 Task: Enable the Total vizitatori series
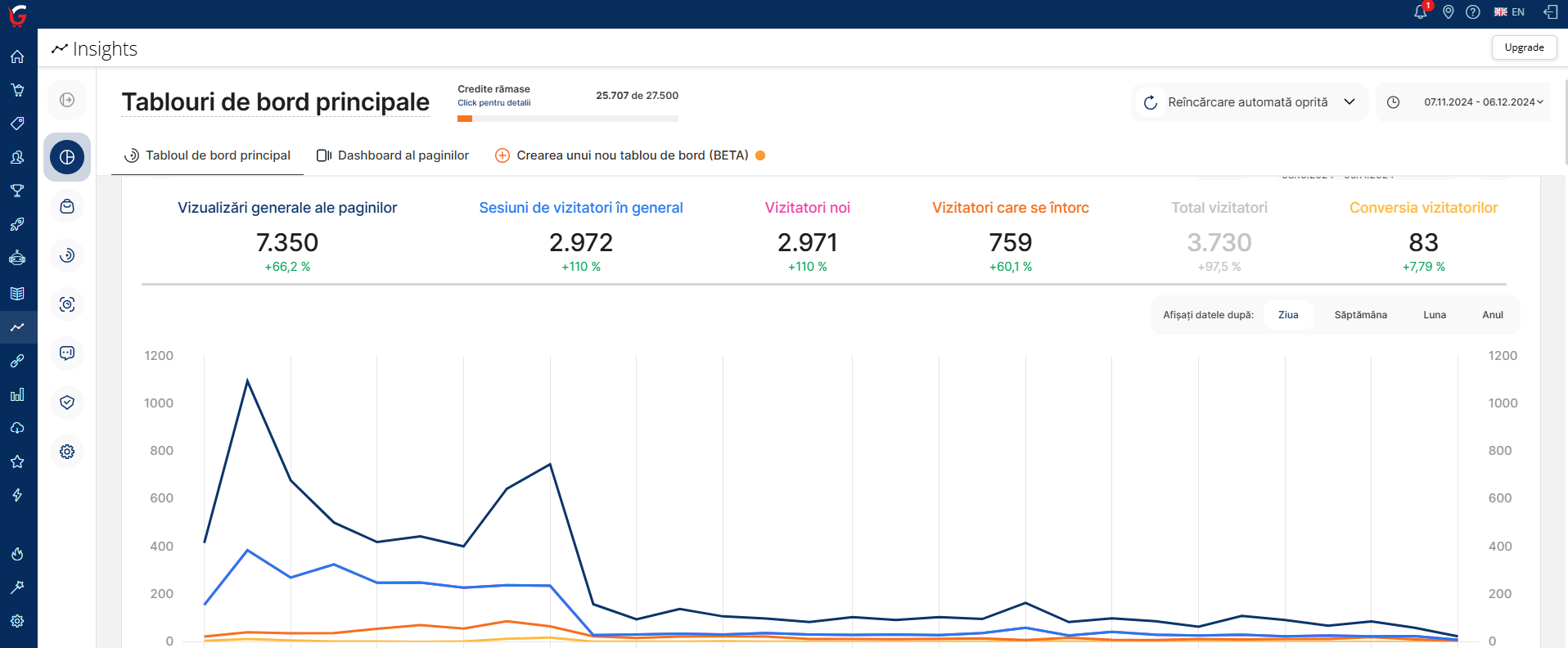point(1219,208)
